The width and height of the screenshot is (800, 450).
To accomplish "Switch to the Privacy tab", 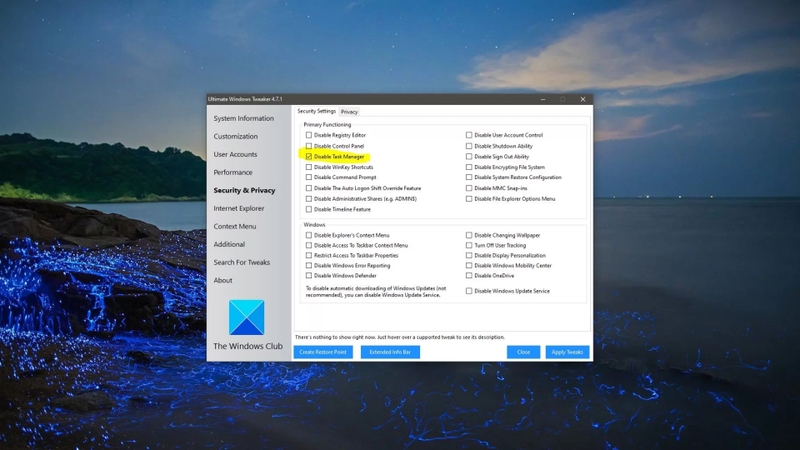I will point(349,112).
